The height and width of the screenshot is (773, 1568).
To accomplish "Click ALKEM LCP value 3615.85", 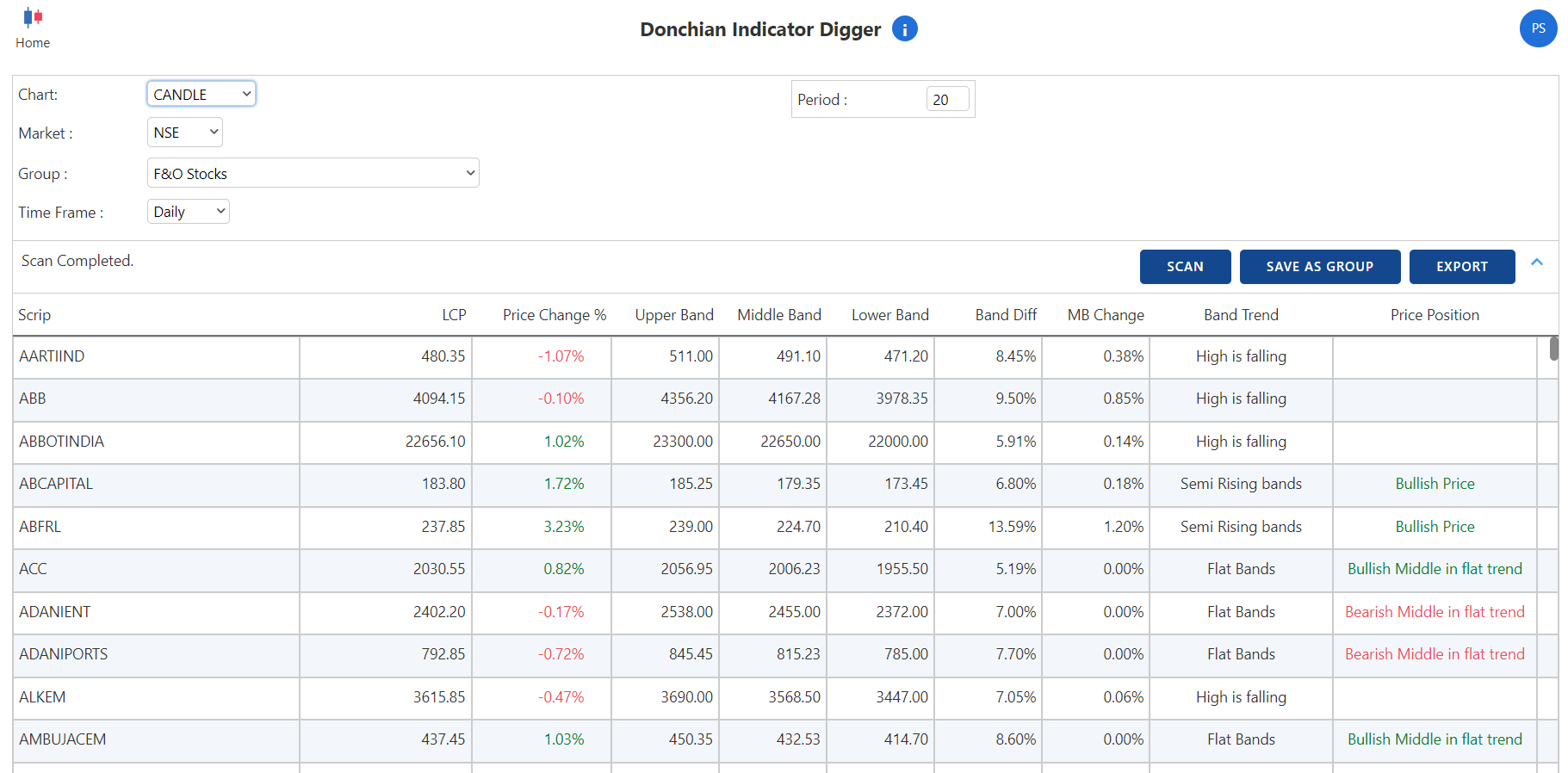I will 438,697.
